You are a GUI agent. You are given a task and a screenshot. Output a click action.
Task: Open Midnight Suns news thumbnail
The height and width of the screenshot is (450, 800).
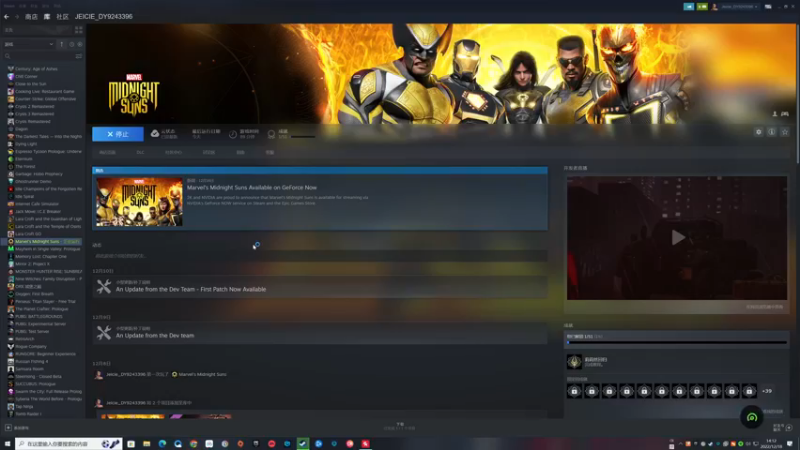(139, 202)
